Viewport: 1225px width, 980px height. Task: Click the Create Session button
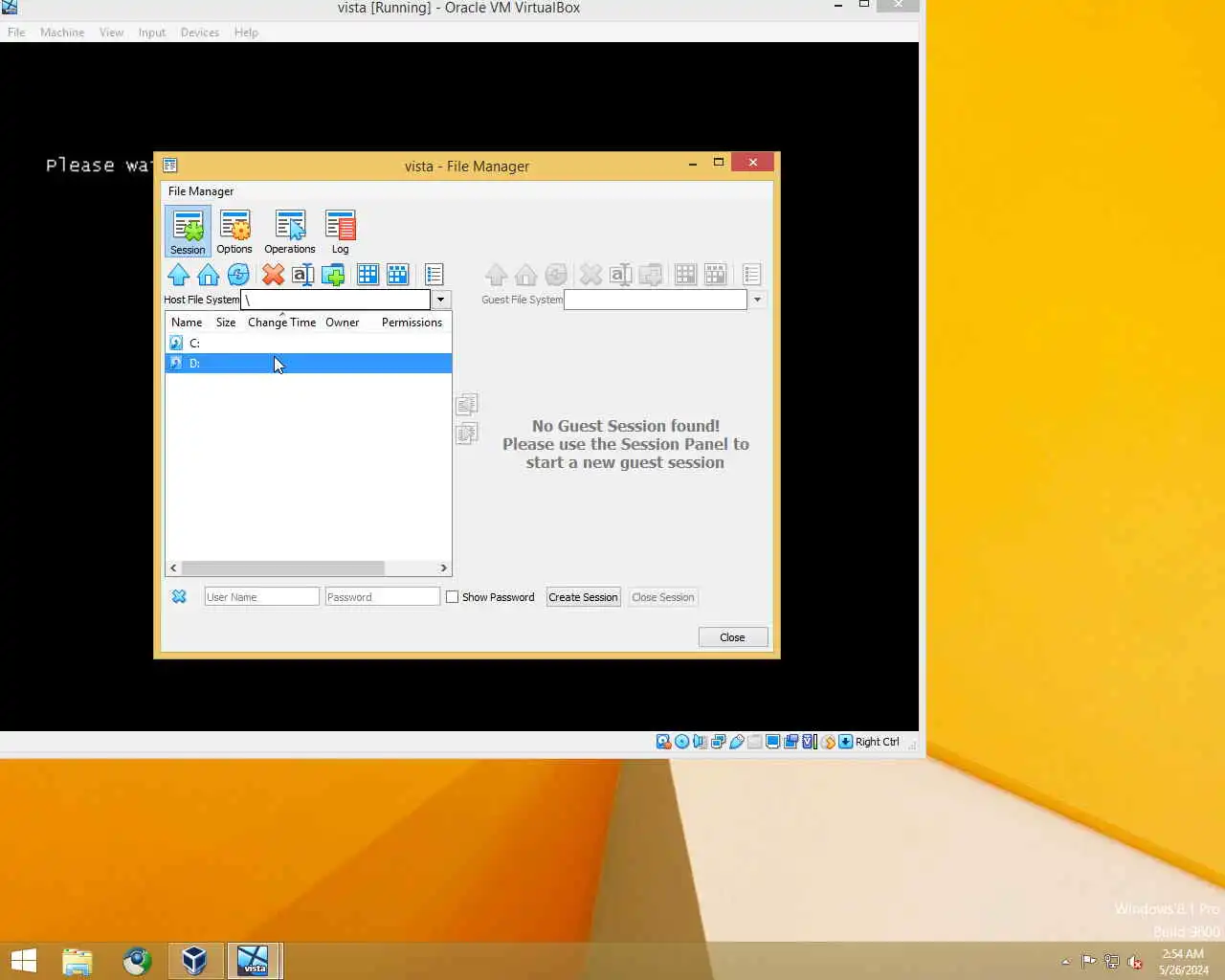[583, 597]
